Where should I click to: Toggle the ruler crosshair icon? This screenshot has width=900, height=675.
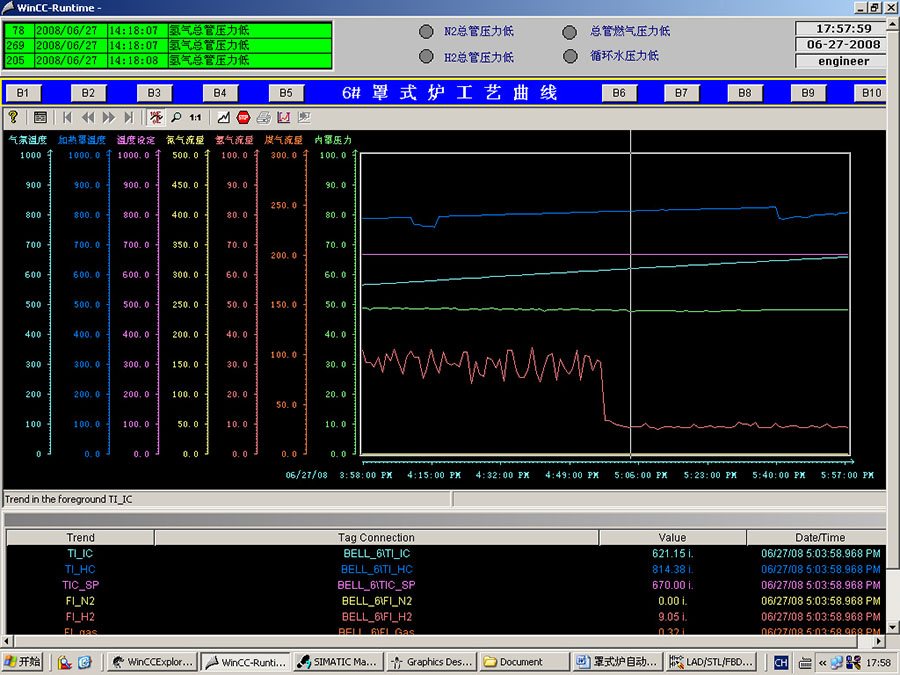click(157, 117)
